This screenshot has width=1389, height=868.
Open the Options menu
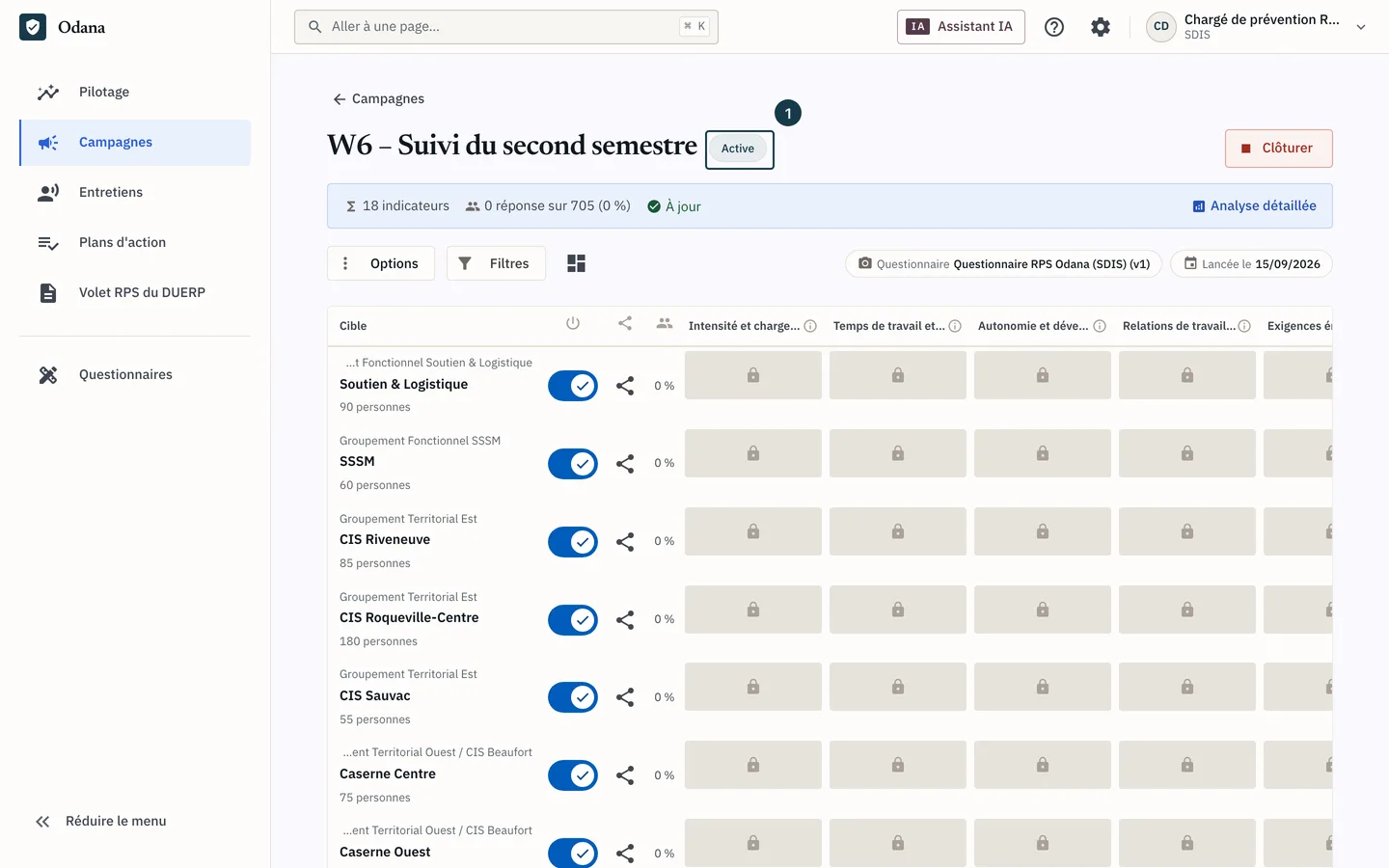(381, 263)
